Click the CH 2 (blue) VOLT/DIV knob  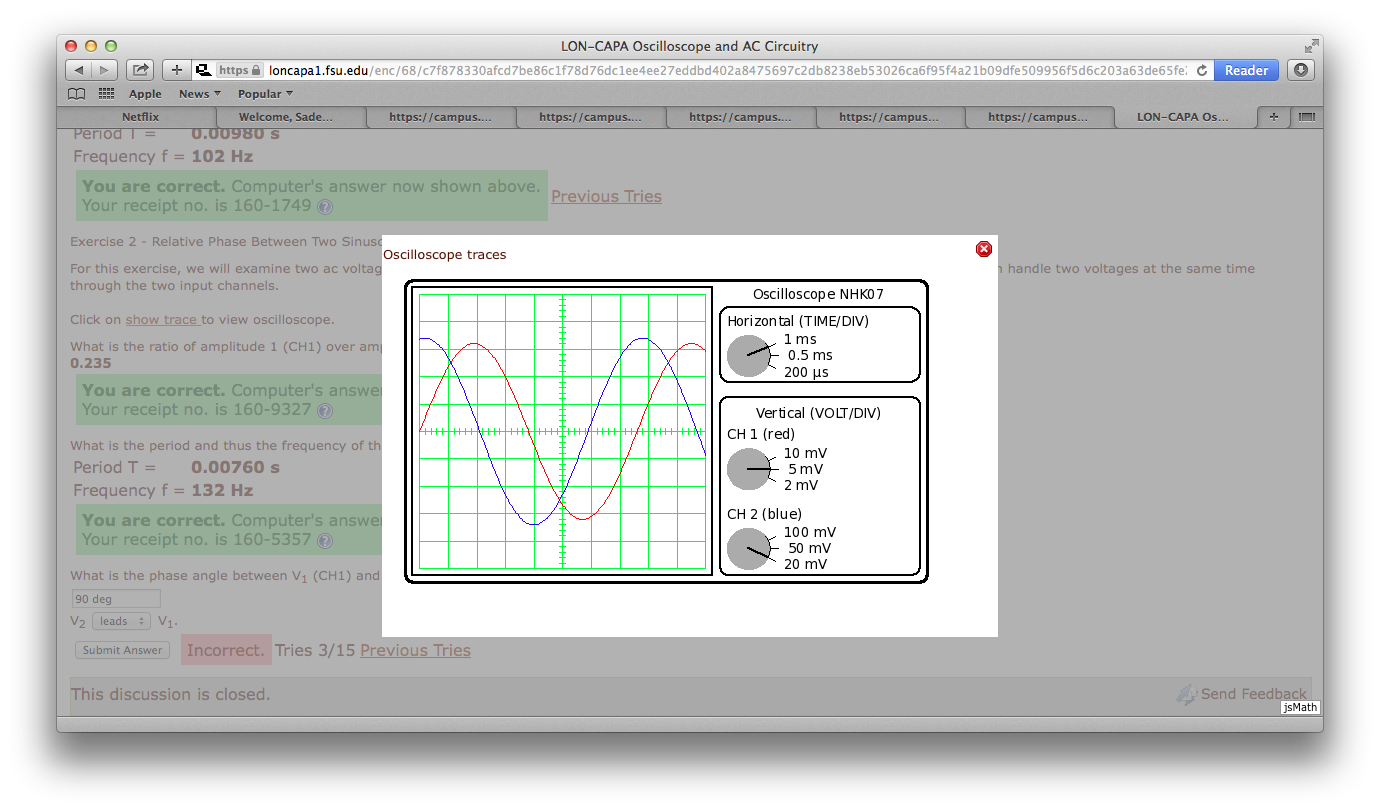click(x=749, y=549)
